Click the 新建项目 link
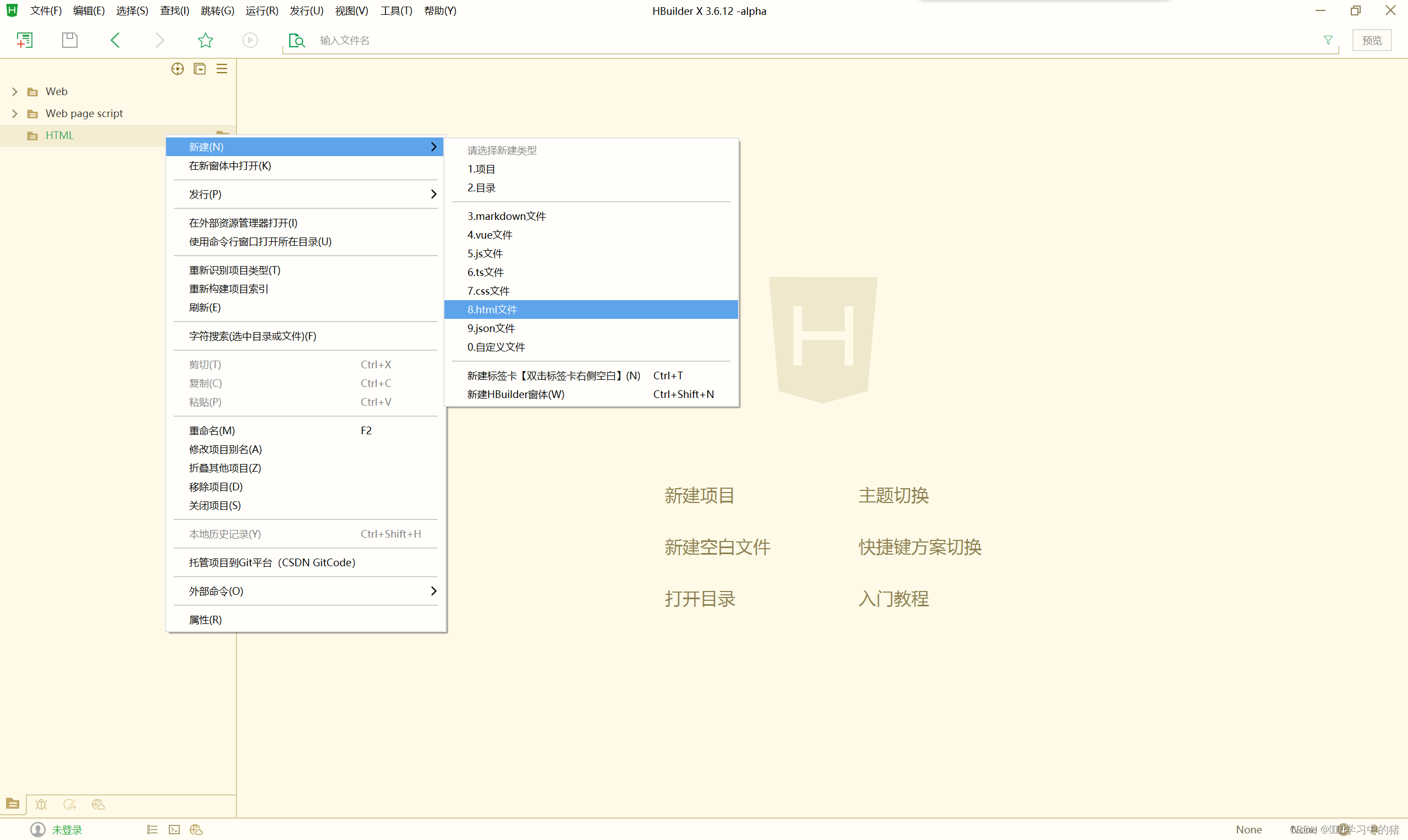Viewport: 1408px width, 840px height. [699, 495]
